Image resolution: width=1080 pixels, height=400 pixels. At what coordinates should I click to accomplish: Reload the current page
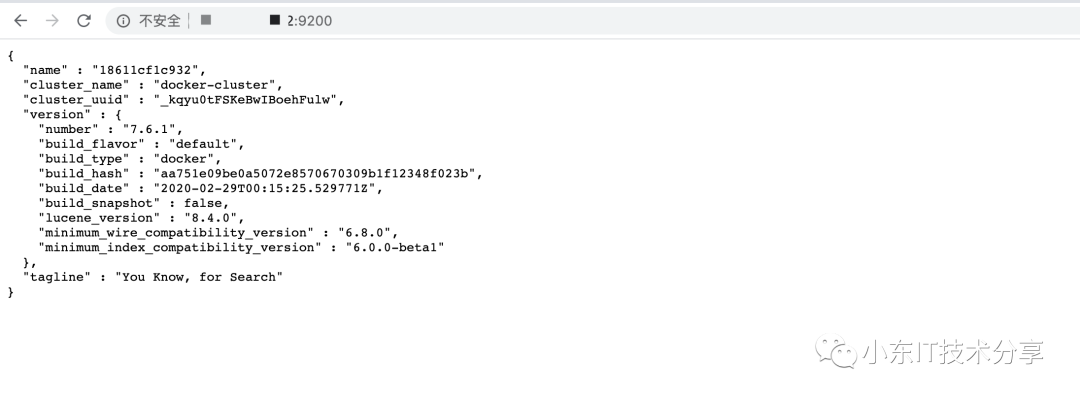click(x=84, y=20)
